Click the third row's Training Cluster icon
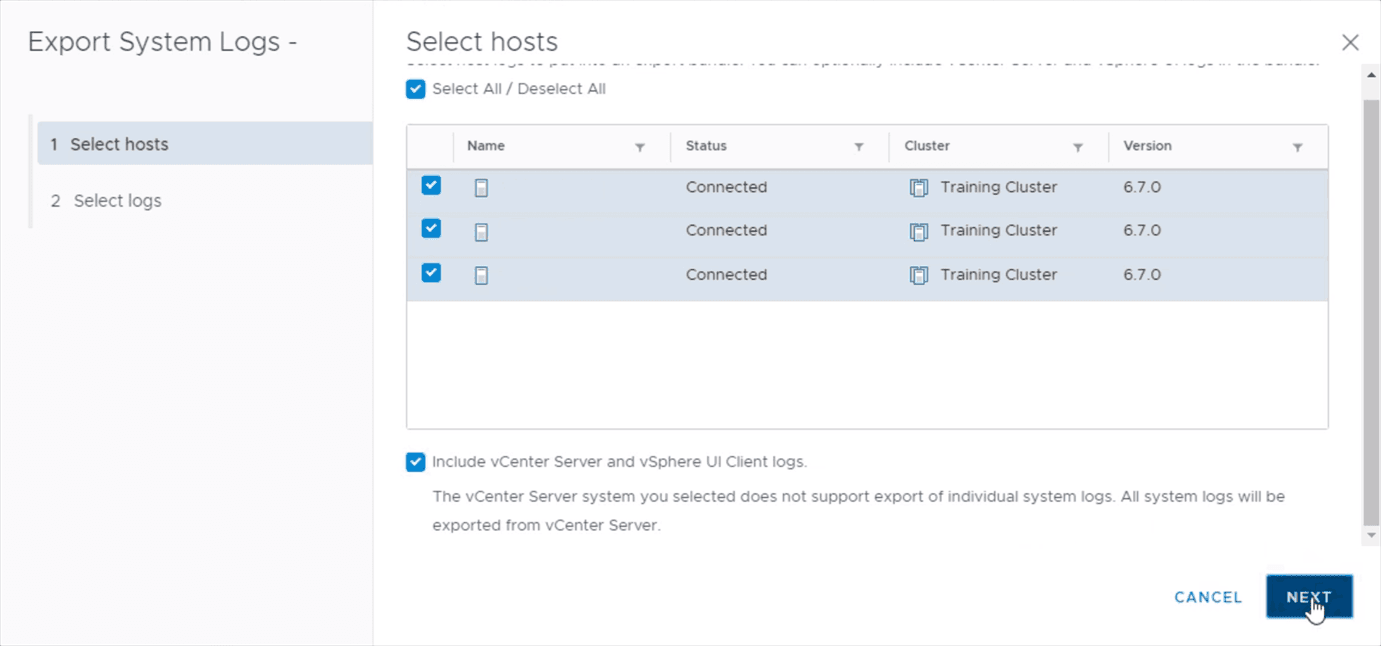The width and height of the screenshot is (1381, 646). (x=919, y=275)
